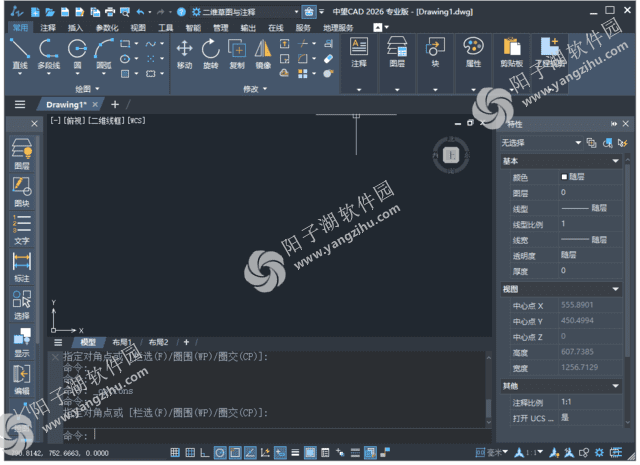This screenshot has height=465, width=640.
Task: Click the undo arrow icon
Action: click(140, 12)
